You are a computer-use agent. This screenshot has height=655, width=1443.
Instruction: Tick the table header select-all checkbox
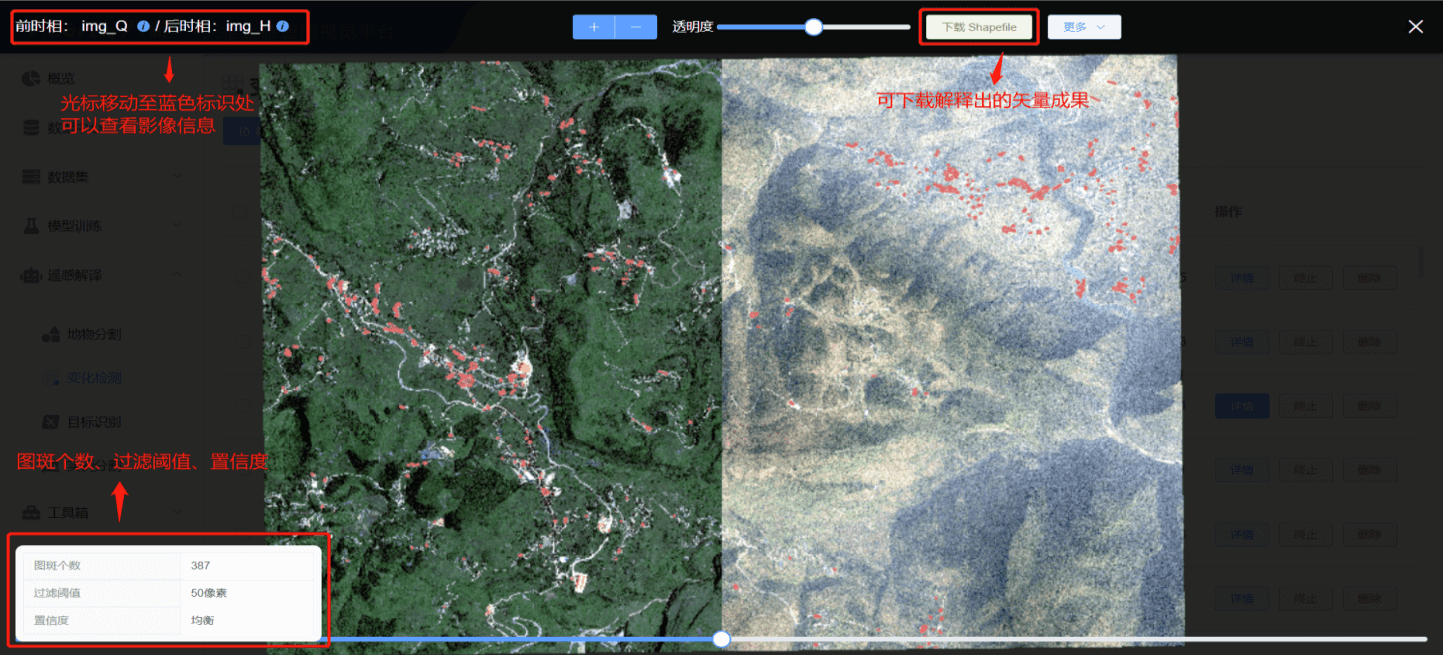coord(240,212)
